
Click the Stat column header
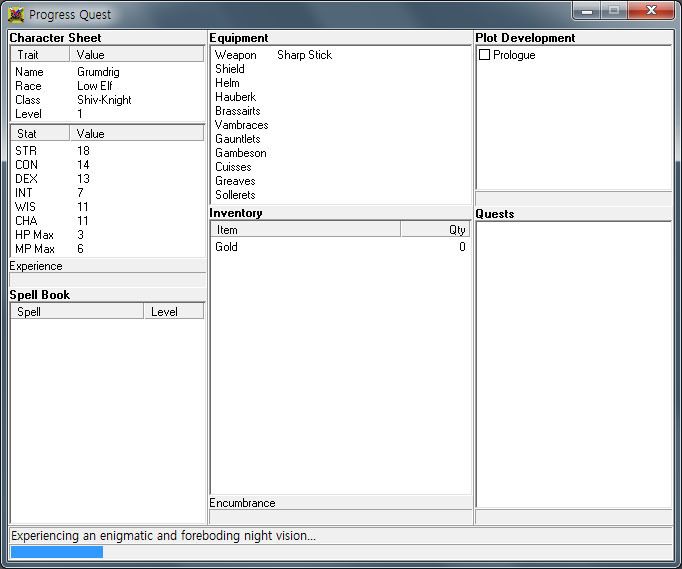[x=40, y=134]
